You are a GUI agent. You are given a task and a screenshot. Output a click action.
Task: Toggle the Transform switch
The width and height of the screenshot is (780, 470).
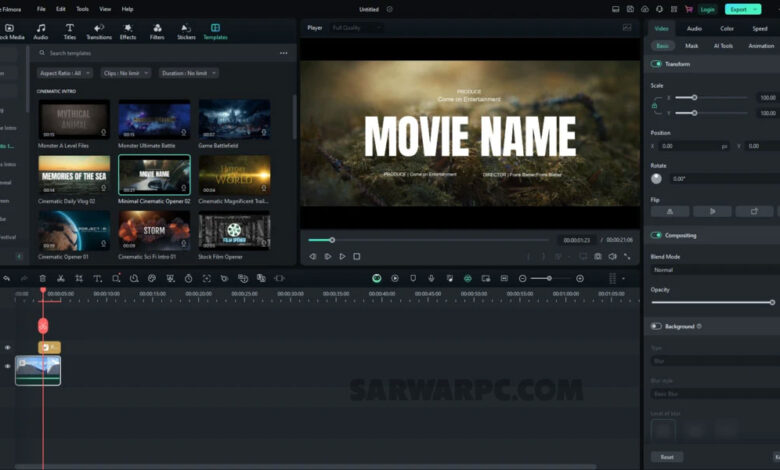click(656, 64)
